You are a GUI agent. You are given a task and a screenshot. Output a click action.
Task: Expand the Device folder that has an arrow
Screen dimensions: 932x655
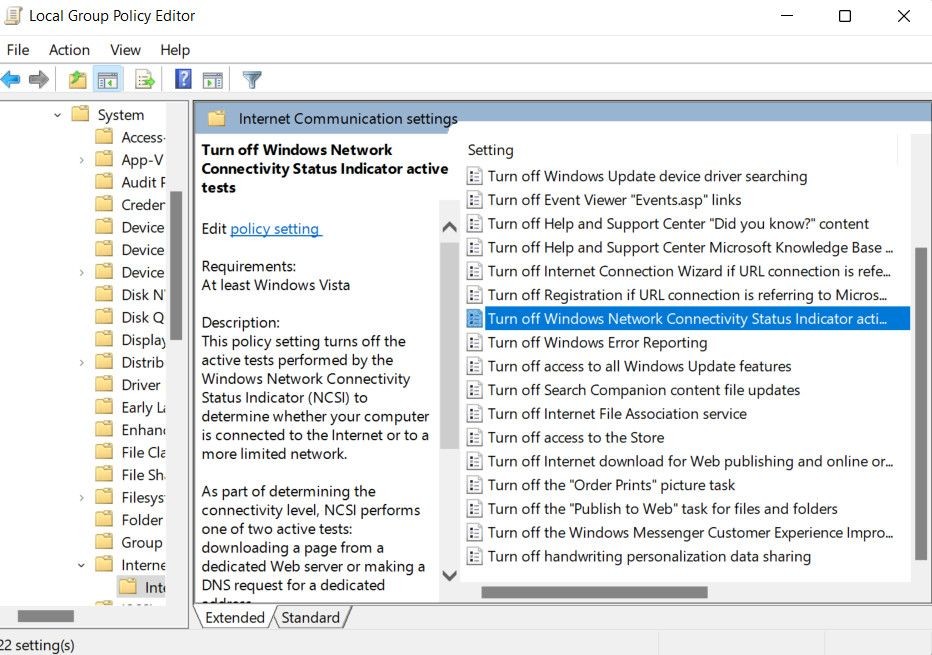point(81,272)
